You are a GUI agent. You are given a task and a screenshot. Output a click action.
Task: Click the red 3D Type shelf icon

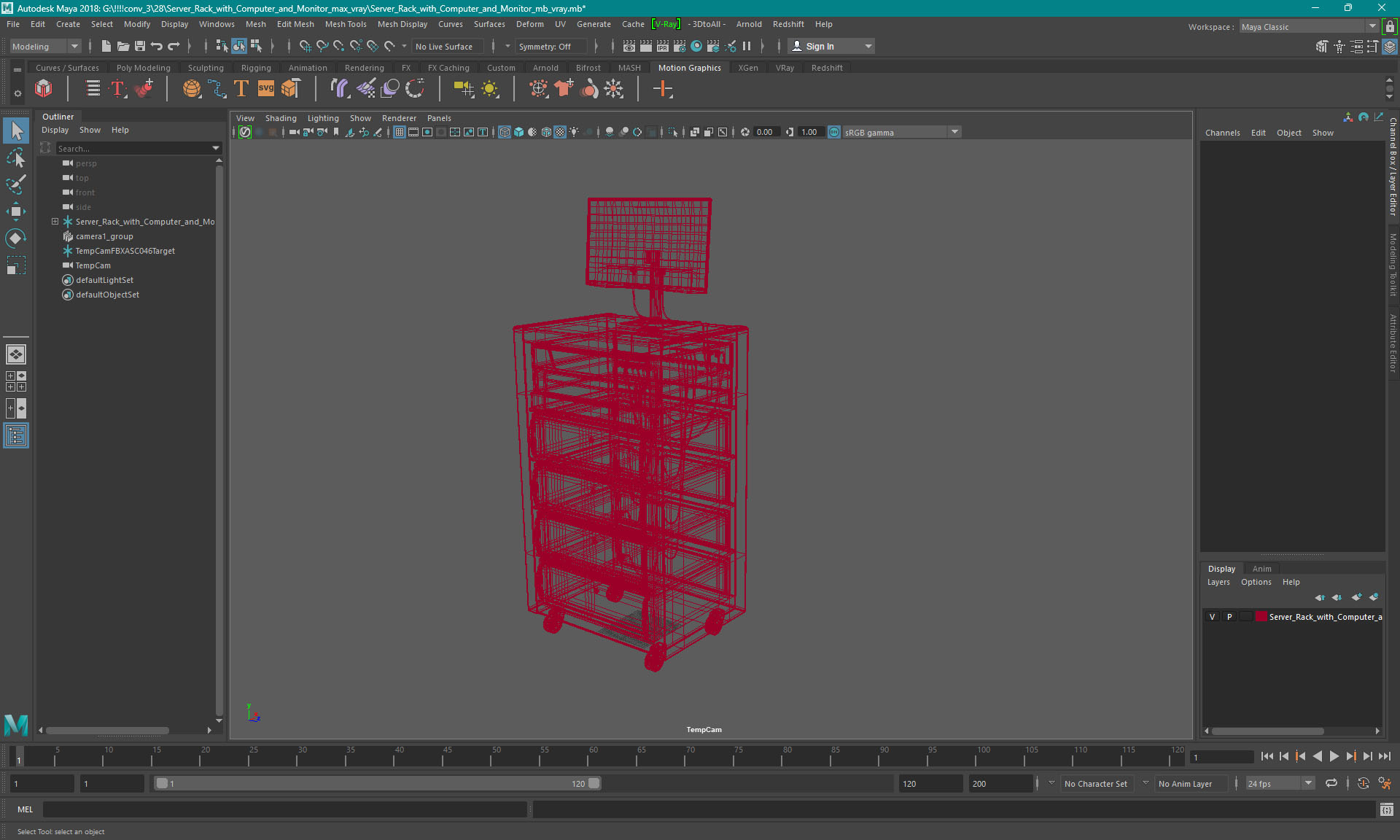pos(117,89)
